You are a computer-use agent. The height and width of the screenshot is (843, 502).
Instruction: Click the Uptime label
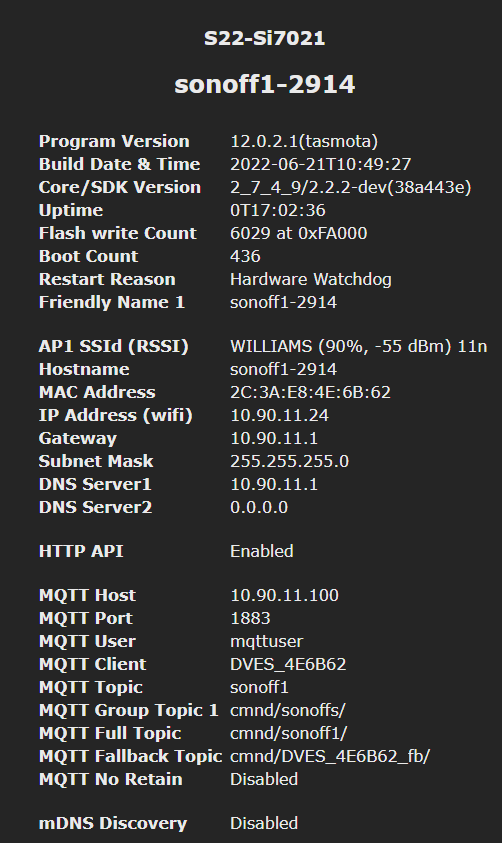71,211
